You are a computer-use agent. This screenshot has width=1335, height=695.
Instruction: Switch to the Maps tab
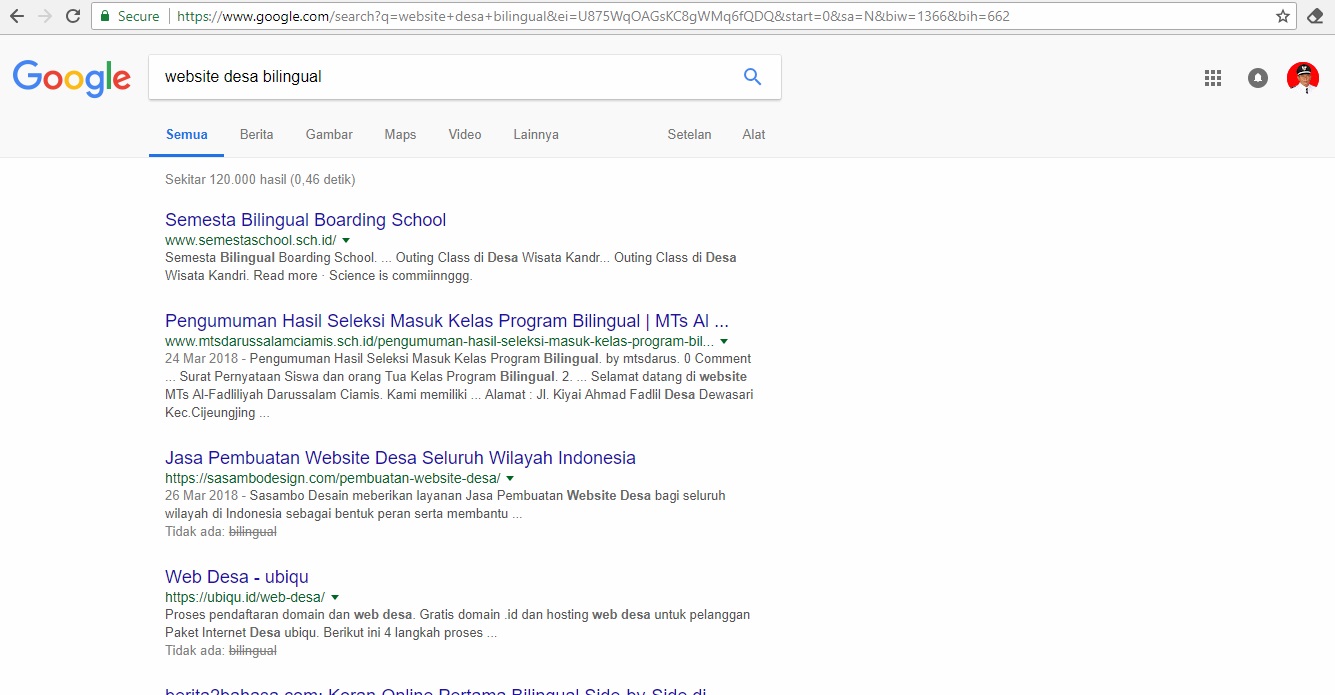coord(400,134)
